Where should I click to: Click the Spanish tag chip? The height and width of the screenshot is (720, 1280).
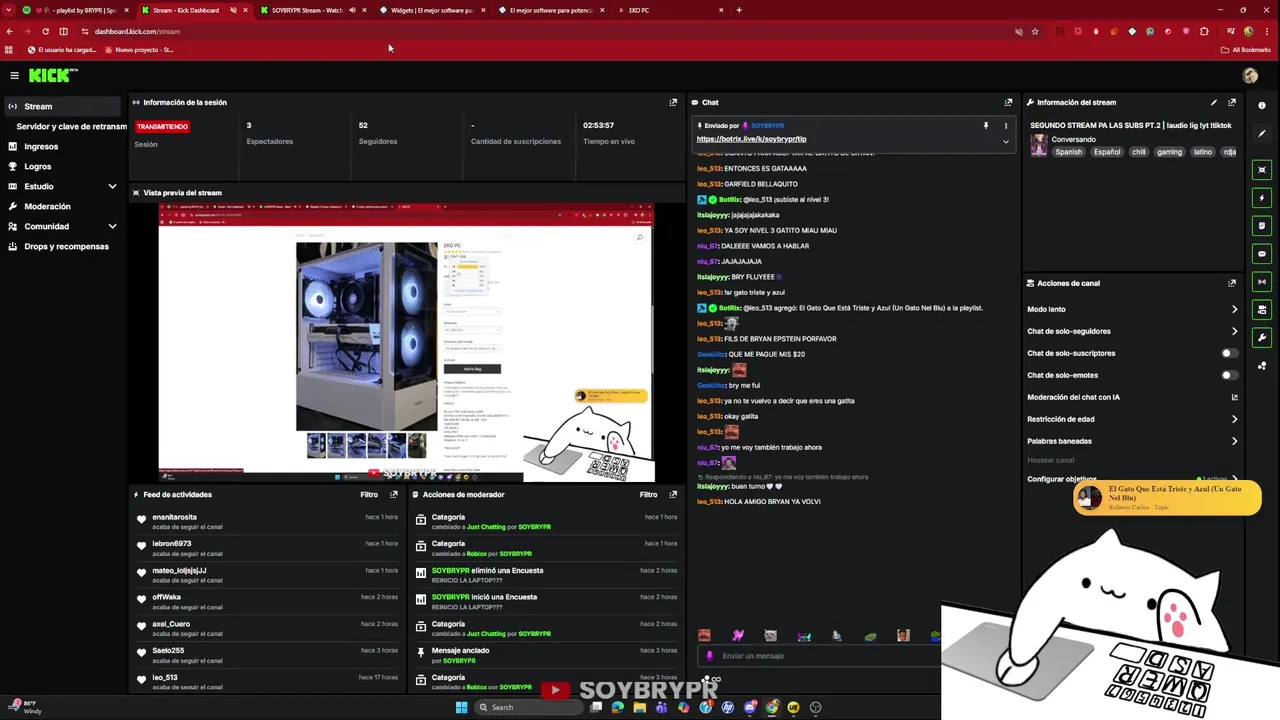(x=1068, y=152)
